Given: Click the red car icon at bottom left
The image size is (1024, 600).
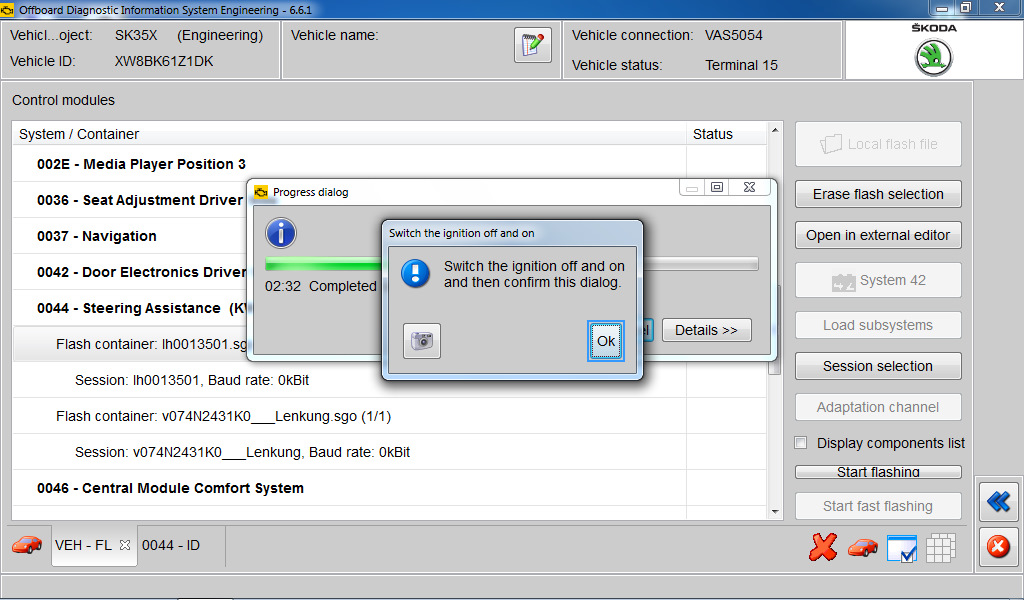Looking at the screenshot, I should coord(27,545).
